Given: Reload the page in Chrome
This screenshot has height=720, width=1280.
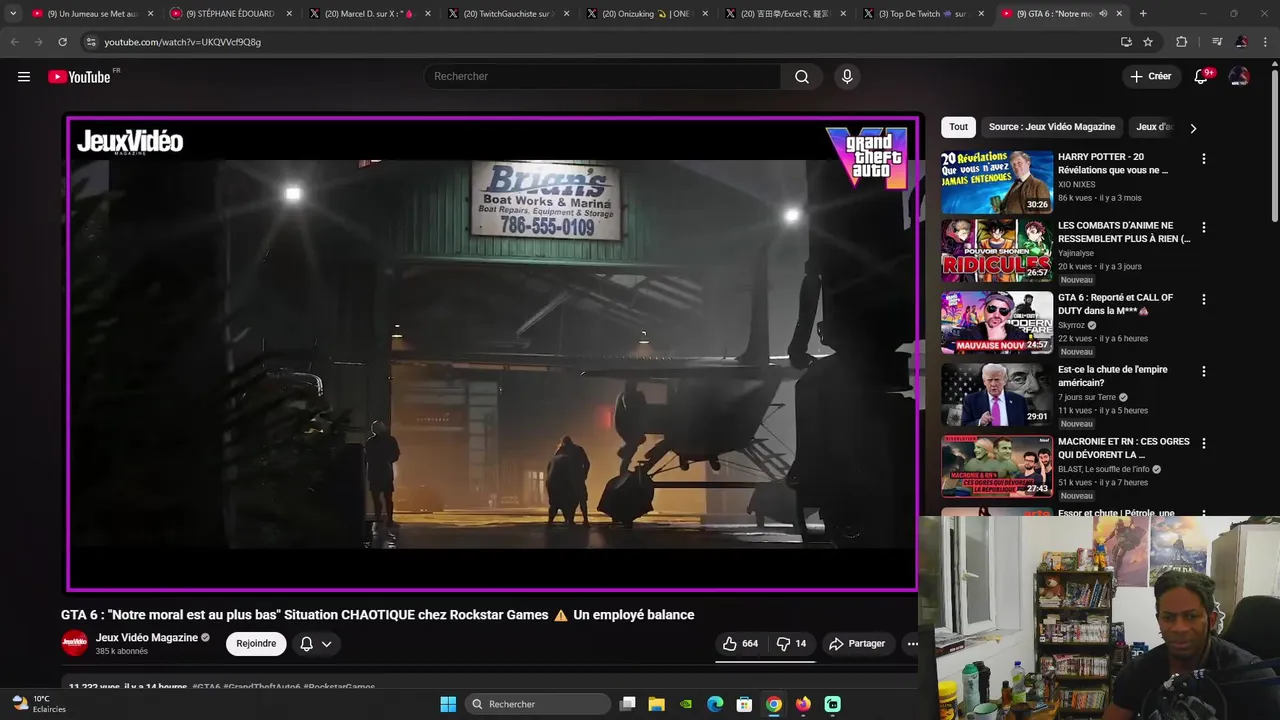Looking at the screenshot, I should [x=62, y=42].
